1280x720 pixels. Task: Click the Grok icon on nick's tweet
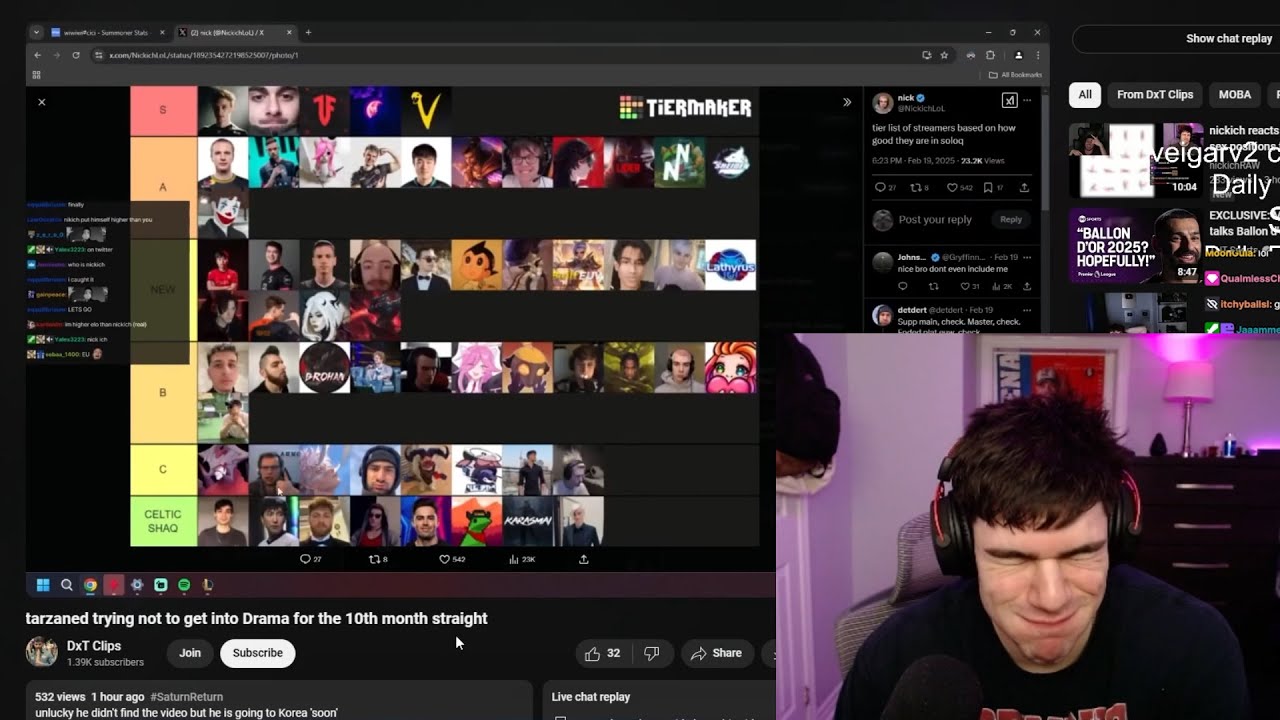[1009, 100]
